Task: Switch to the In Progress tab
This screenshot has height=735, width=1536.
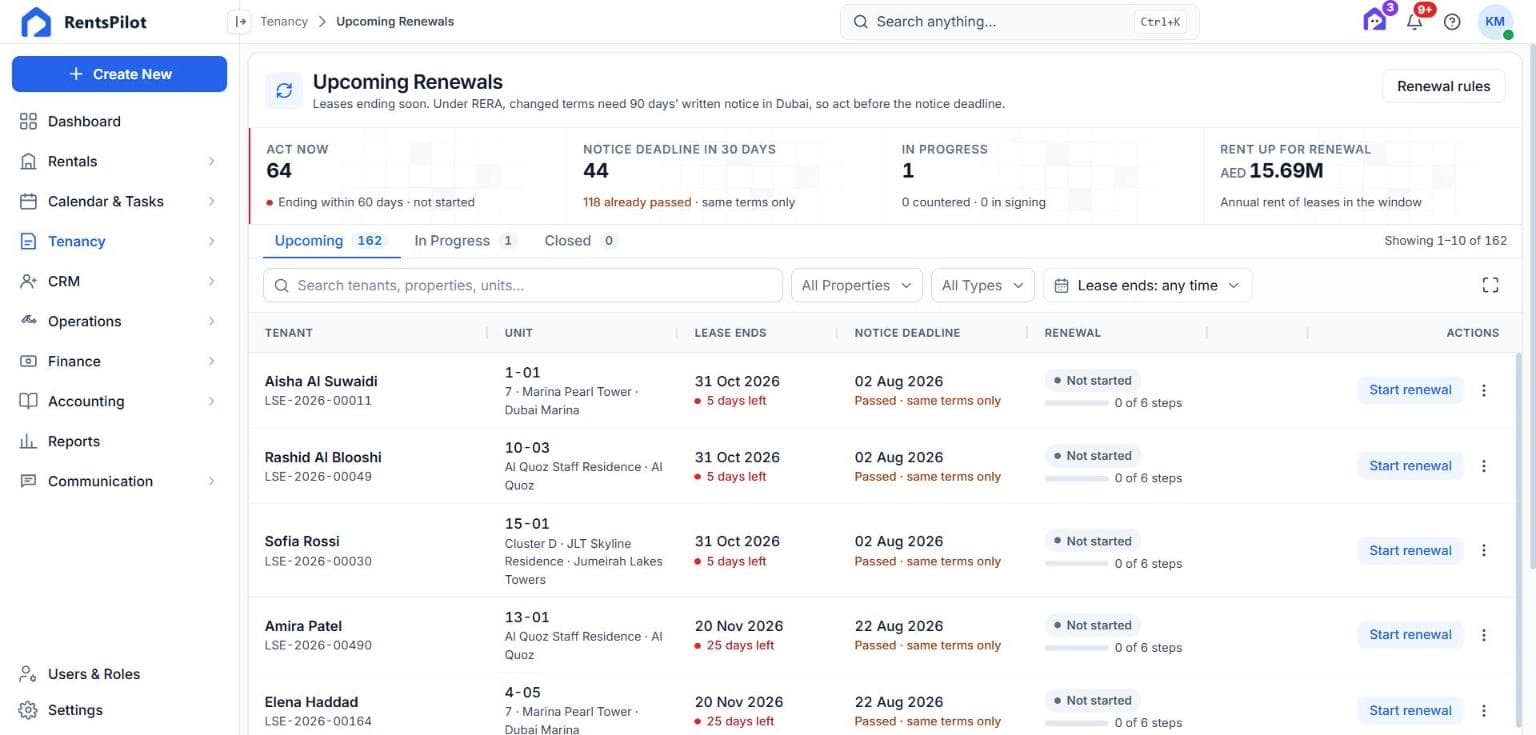Action: click(x=465, y=241)
